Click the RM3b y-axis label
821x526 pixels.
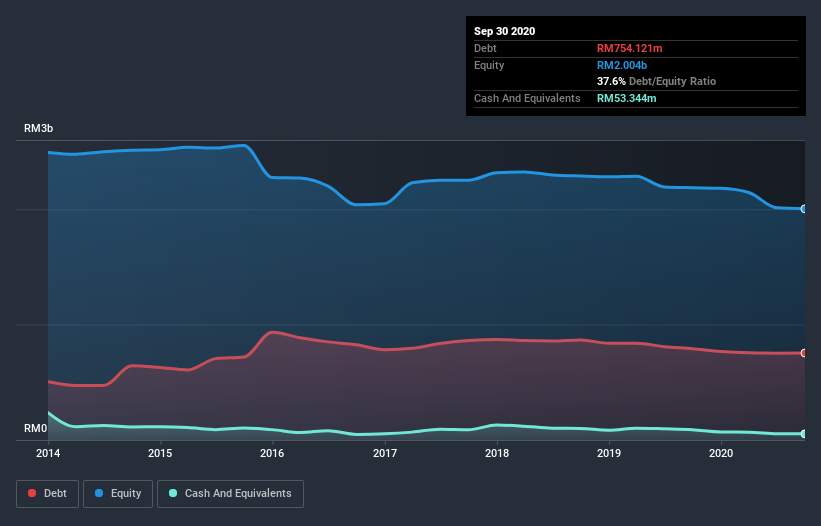pos(38,128)
